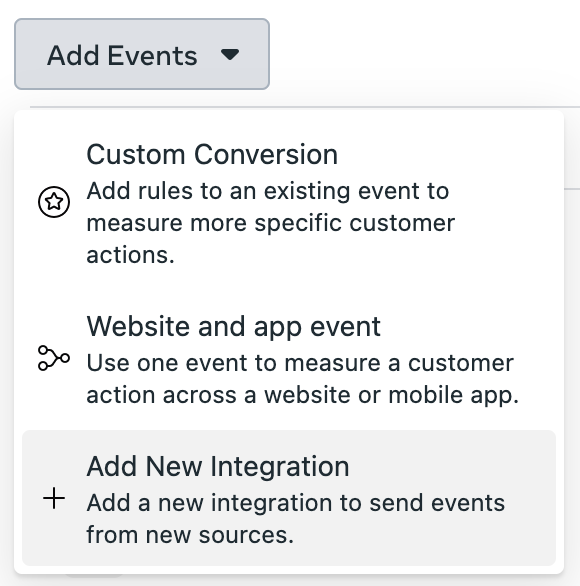The image size is (580, 586).
Task: Click 'Add a new integration to send events' text
Action: (296, 503)
